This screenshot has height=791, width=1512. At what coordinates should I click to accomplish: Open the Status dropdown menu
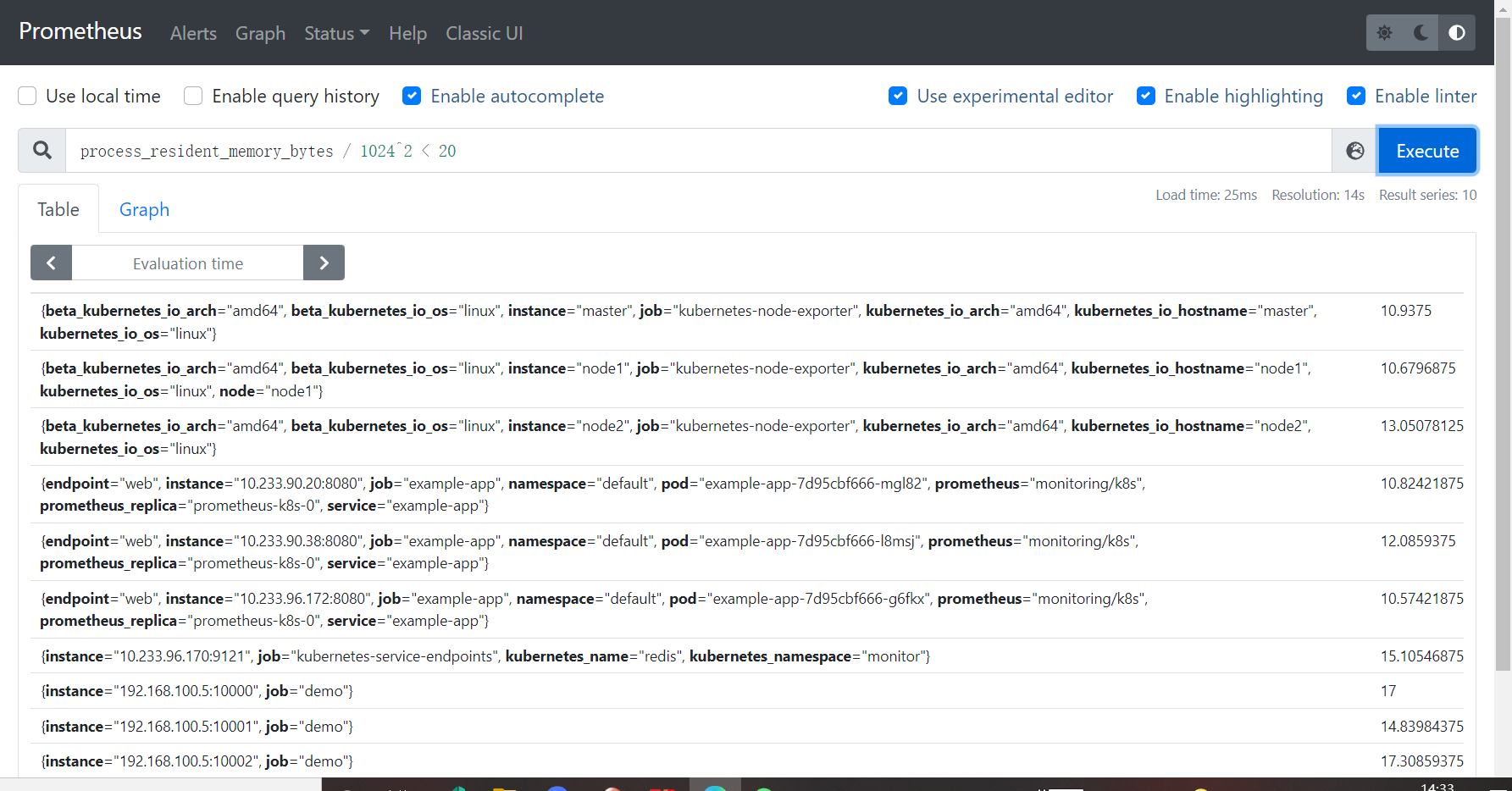(x=335, y=33)
